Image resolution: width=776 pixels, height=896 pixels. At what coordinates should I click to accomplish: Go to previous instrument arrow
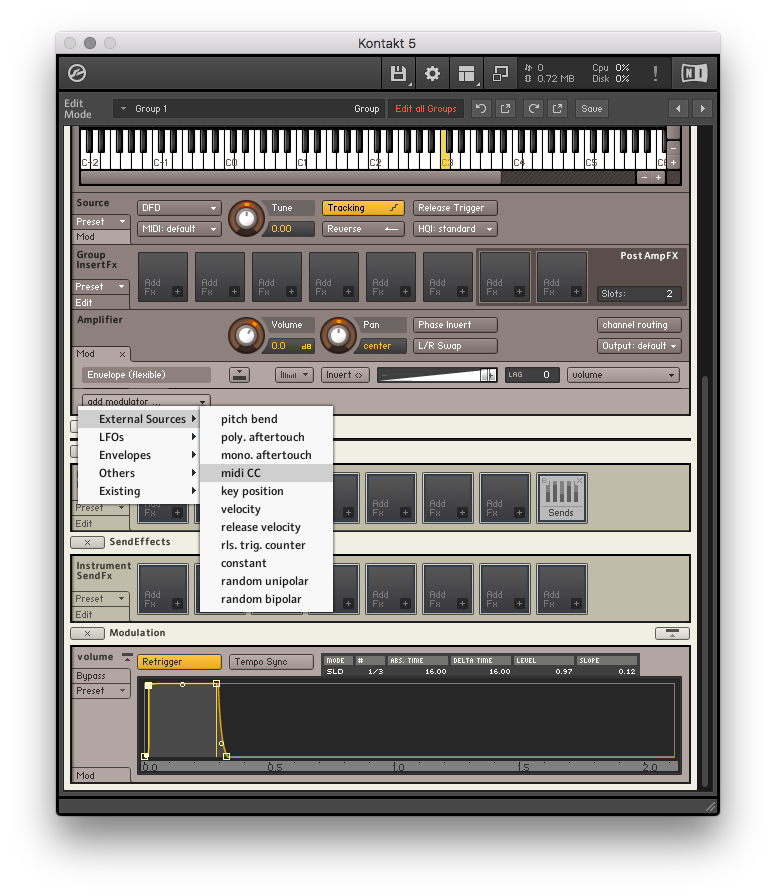click(x=678, y=109)
